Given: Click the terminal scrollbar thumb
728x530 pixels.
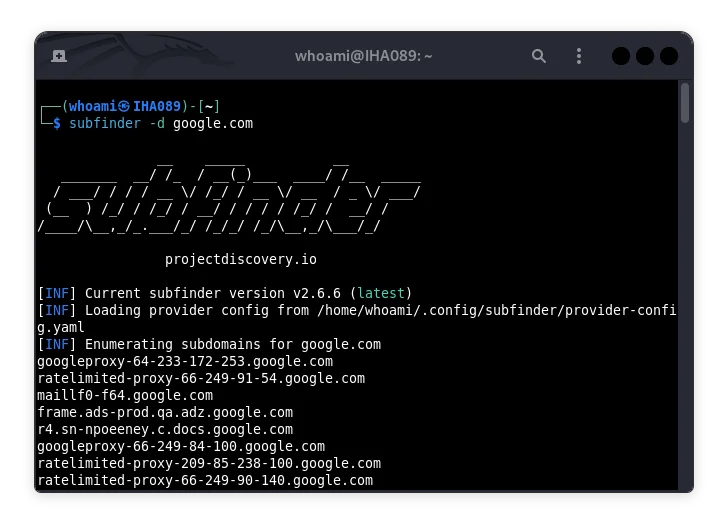Looking at the screenshot, I should (x=685, y=103).
